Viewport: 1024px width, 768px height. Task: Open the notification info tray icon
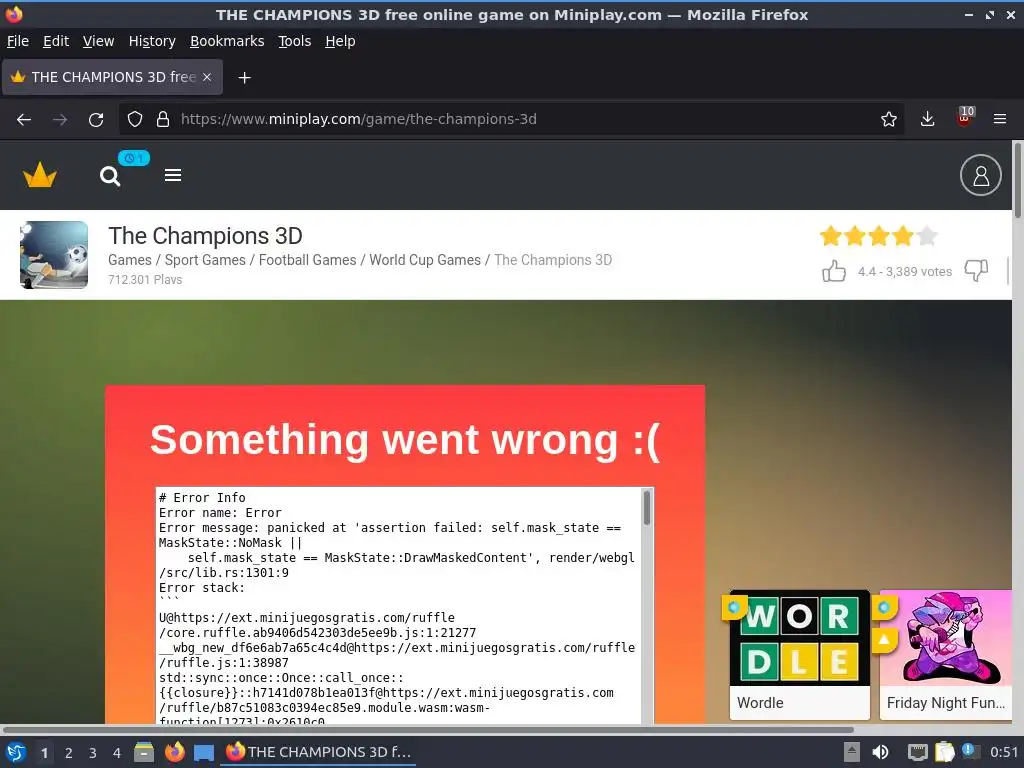coord(969,751)
